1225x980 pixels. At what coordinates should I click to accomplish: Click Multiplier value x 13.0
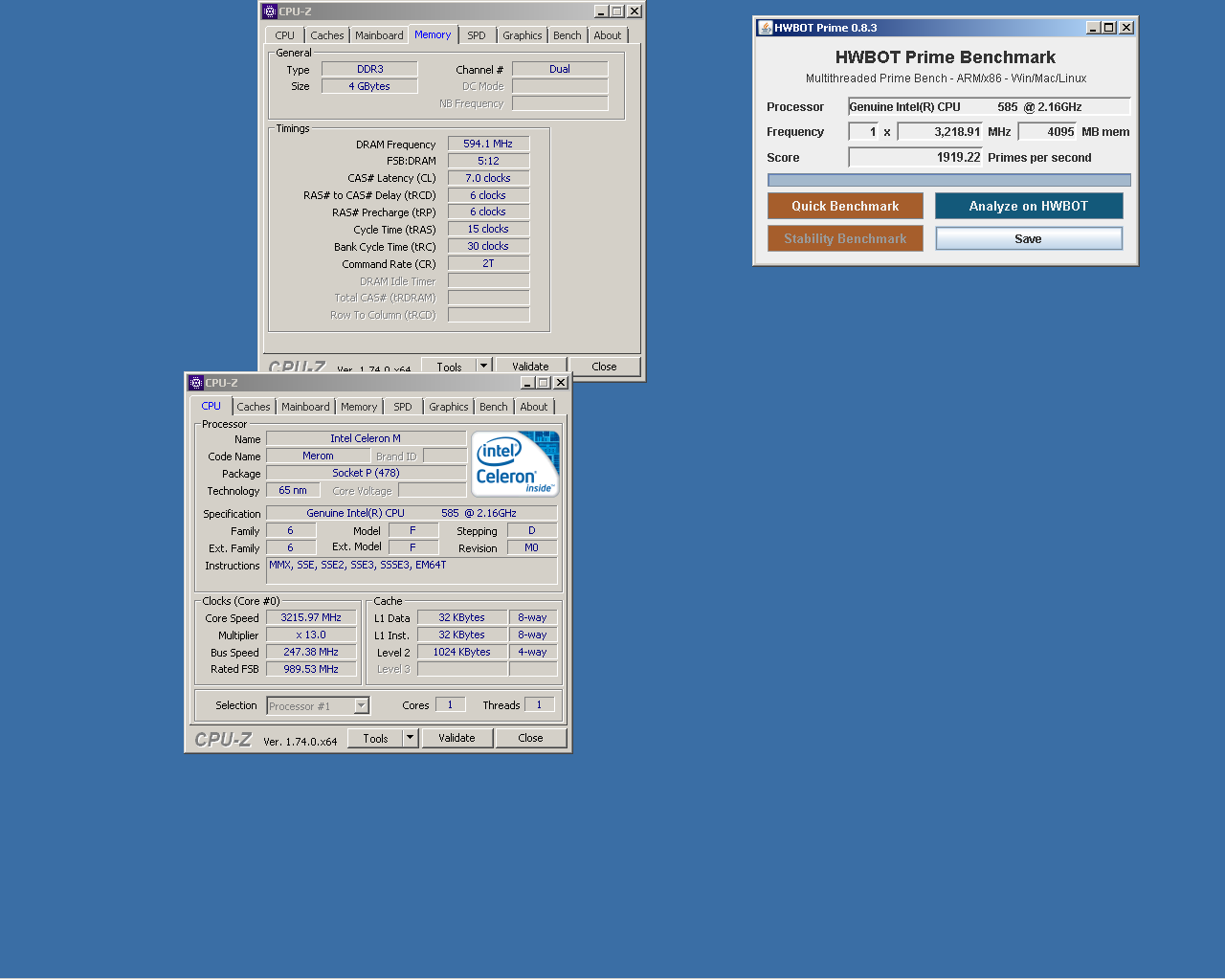click(311, 635)
